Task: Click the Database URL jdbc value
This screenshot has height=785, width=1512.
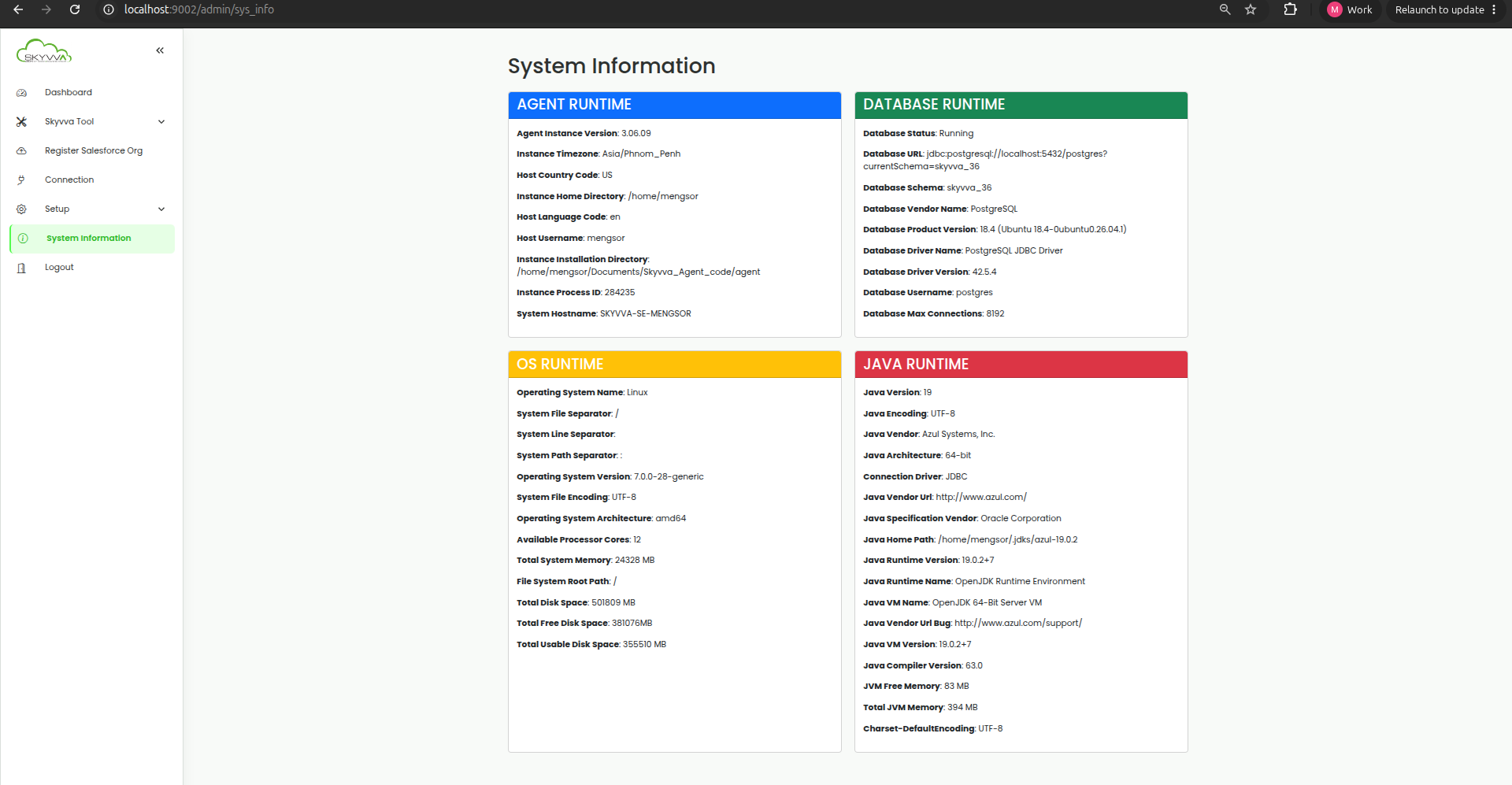Action: click(985, 161)
